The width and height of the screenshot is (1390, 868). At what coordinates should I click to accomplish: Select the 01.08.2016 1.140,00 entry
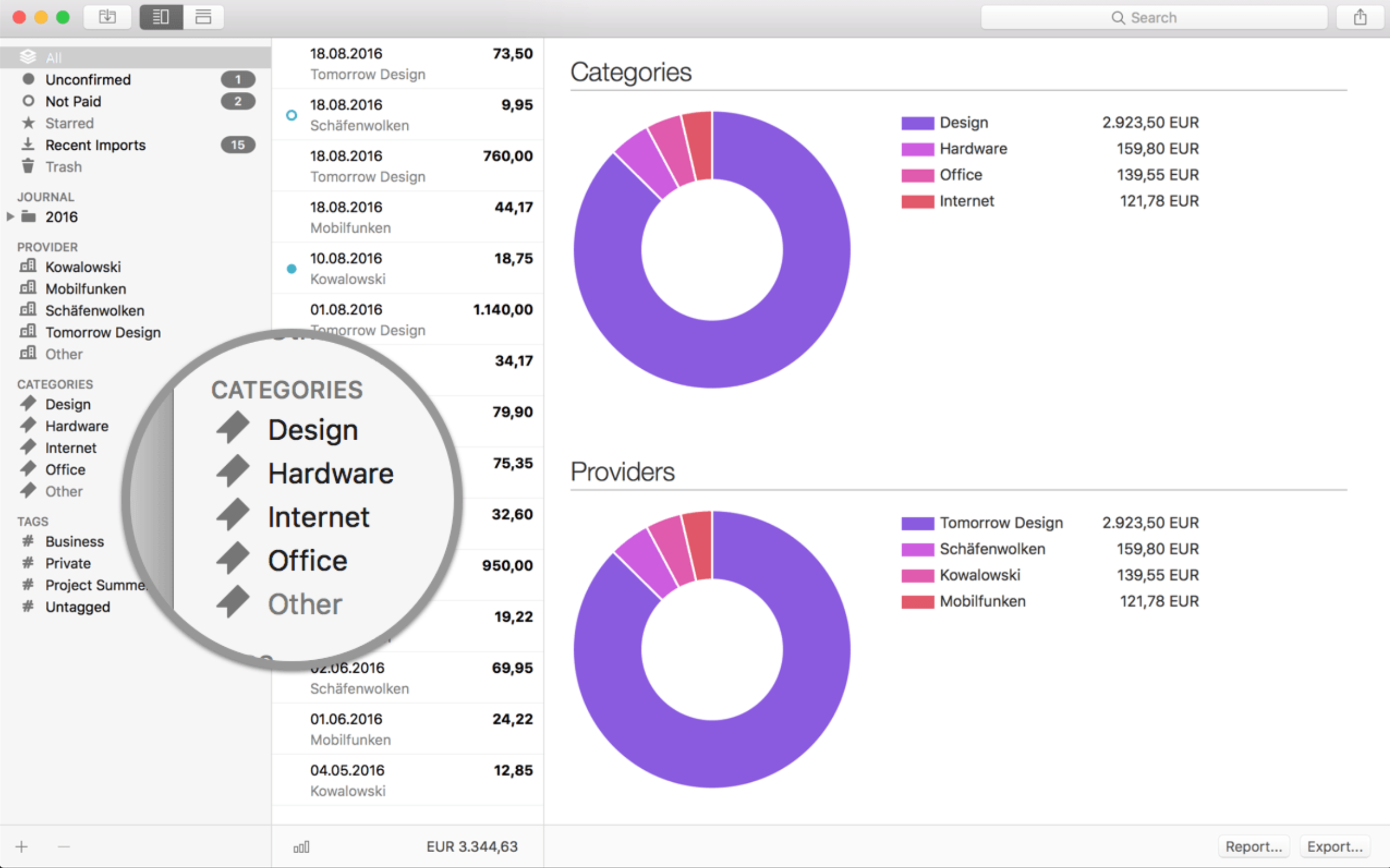pyautogui.click(x=408, y=319)
